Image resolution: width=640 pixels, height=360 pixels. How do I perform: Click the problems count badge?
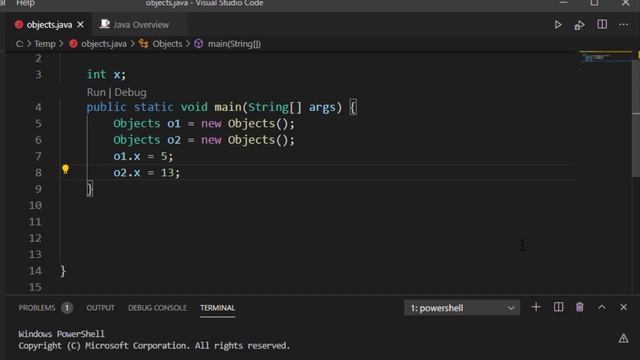[x=67, y=308]
